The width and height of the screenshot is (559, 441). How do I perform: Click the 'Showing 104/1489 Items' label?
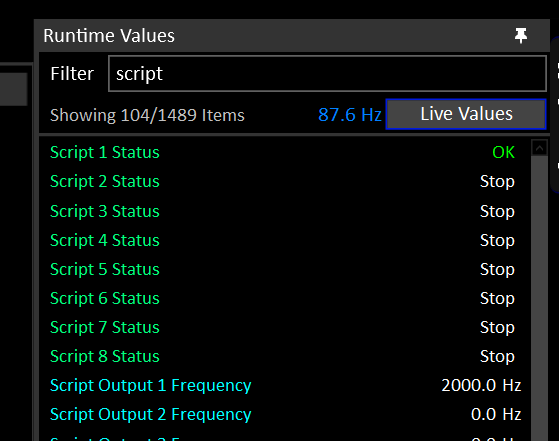click(147, 115)
